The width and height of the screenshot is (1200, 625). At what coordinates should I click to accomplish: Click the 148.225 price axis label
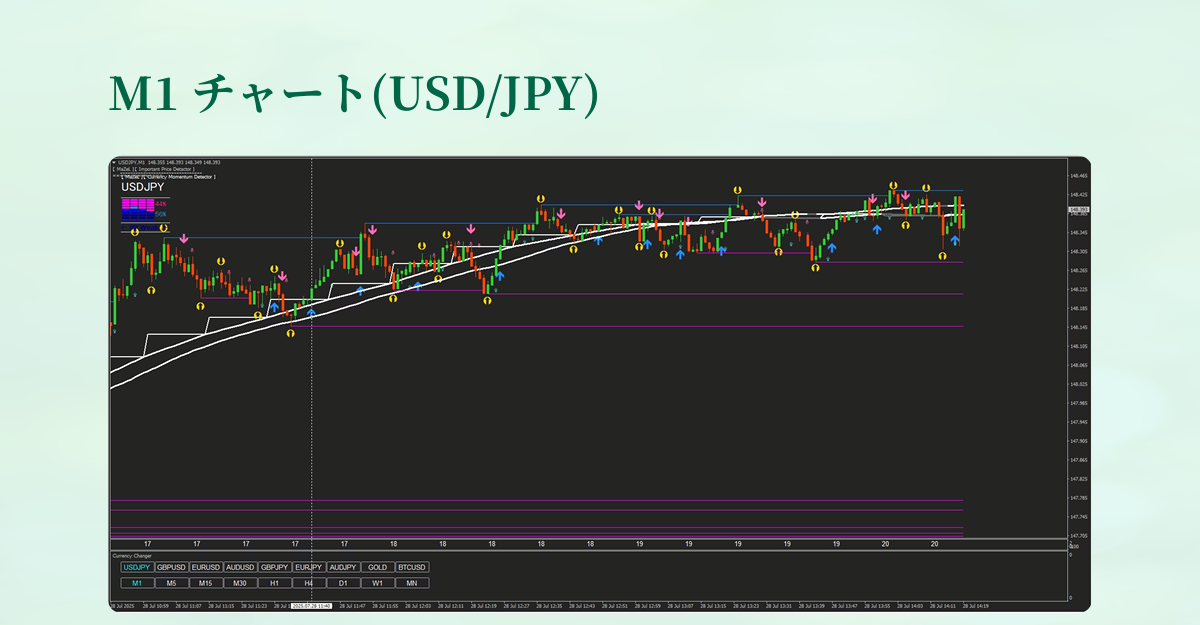[1078, 290]
